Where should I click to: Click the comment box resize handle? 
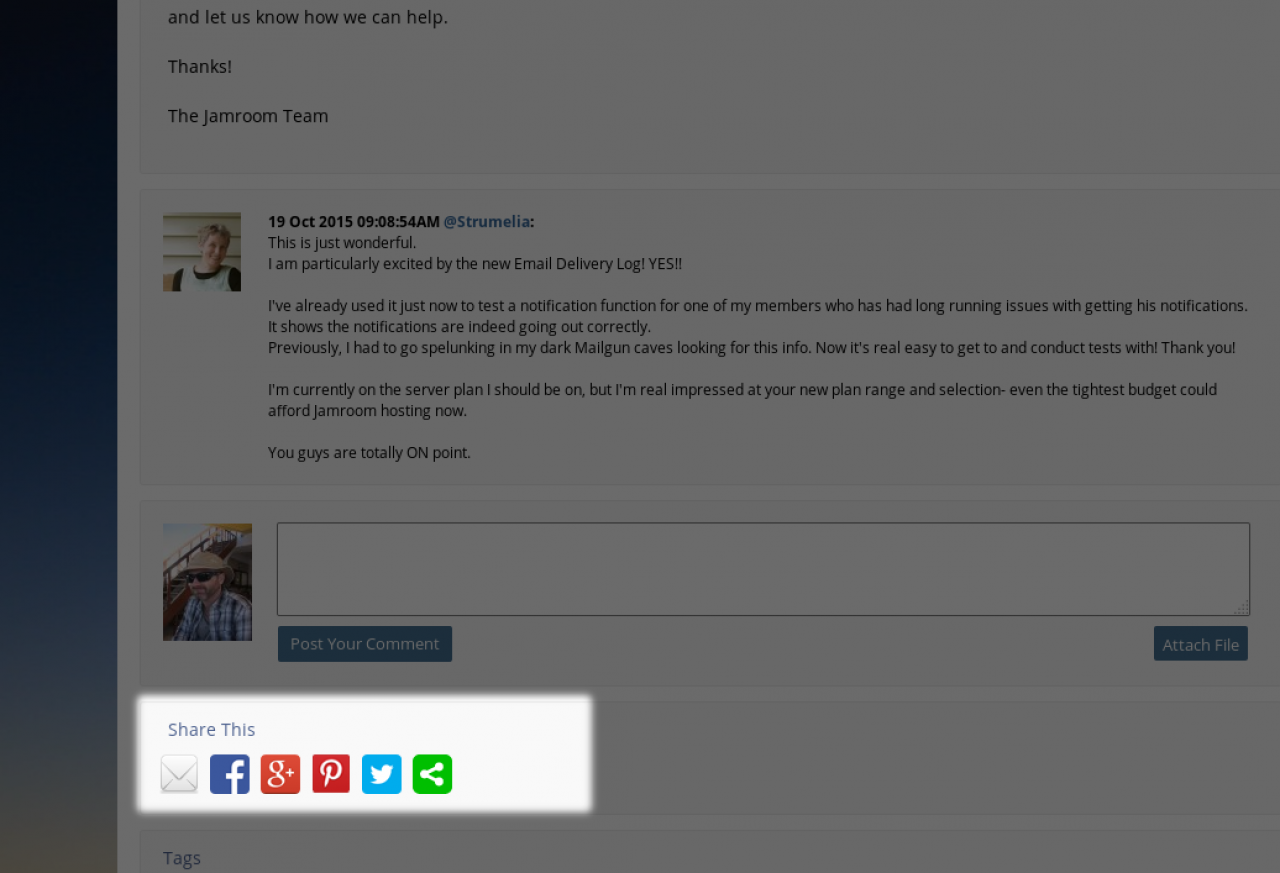[x=1241, y=607]
